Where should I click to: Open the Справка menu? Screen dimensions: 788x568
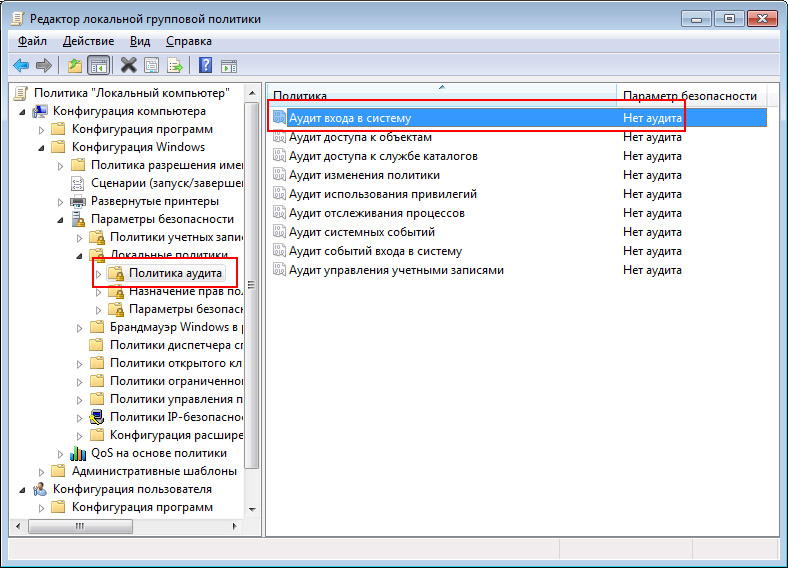[x=188, y=41]
